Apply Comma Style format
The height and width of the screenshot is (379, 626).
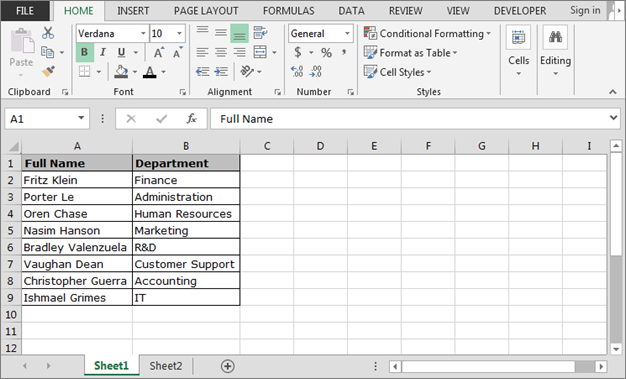pos(344,52)
